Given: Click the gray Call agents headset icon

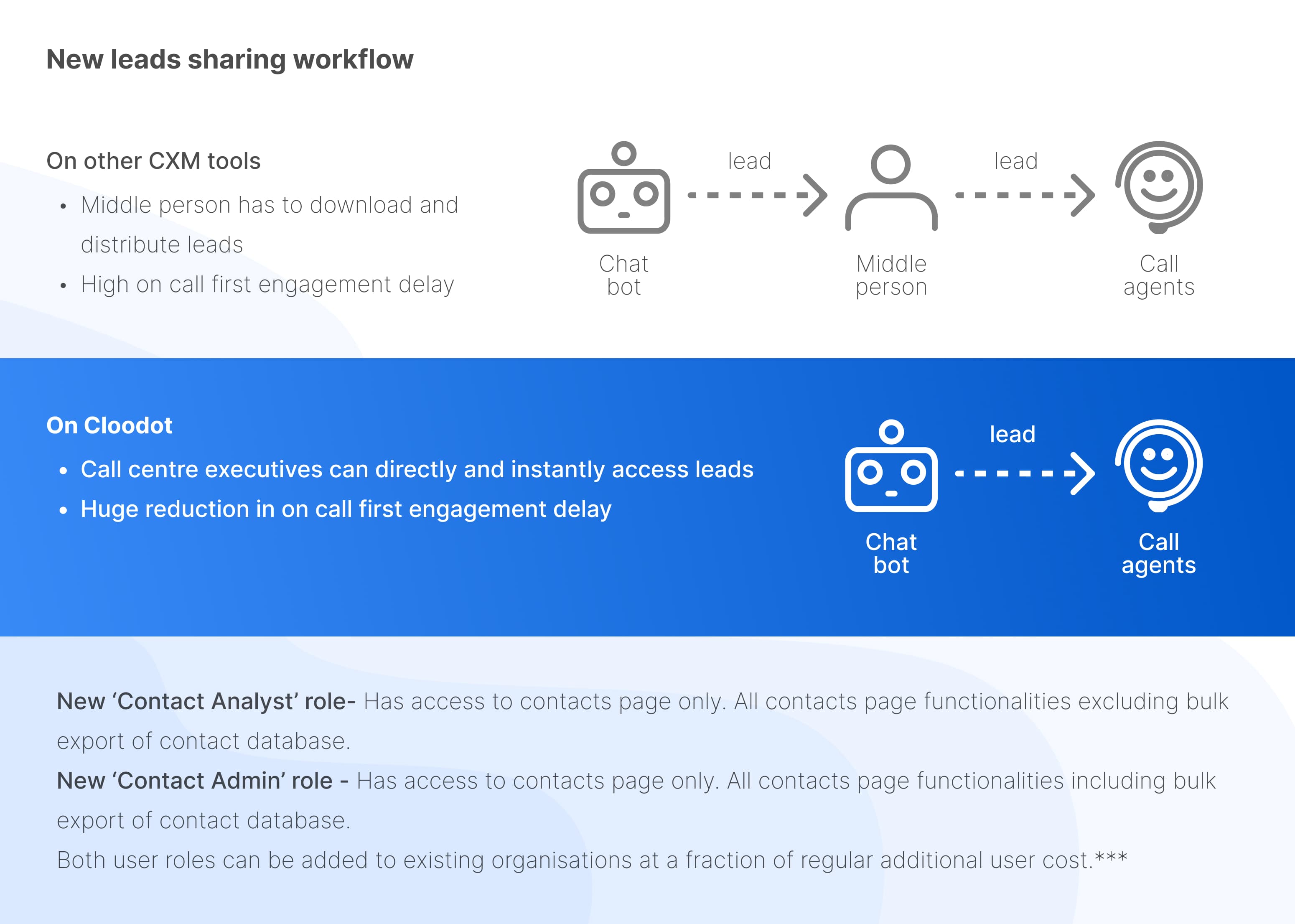Looking at the screenshot, I should pyautogui.click(x=1160, y=188).
